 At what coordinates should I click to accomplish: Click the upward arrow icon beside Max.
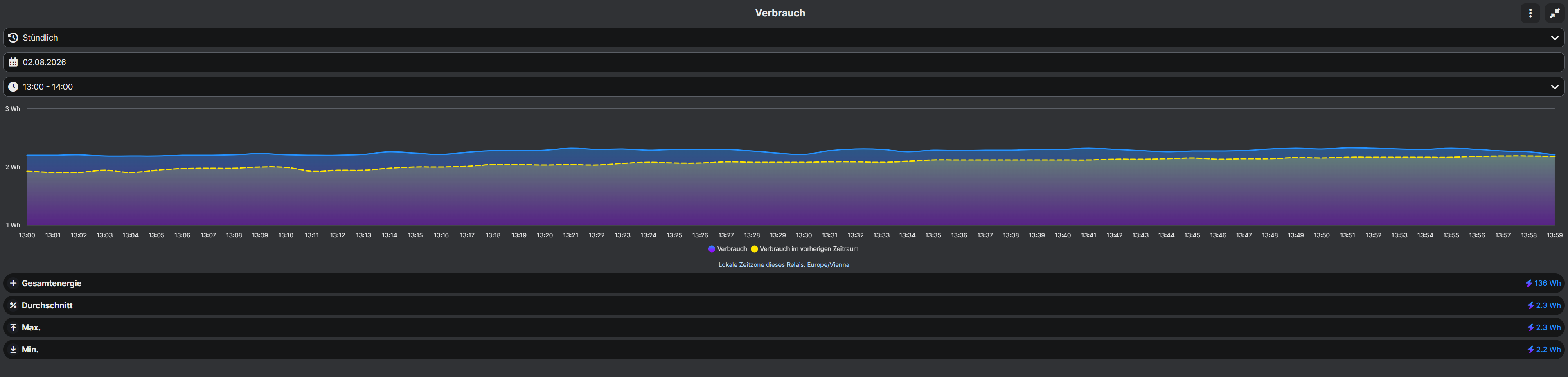13,327
